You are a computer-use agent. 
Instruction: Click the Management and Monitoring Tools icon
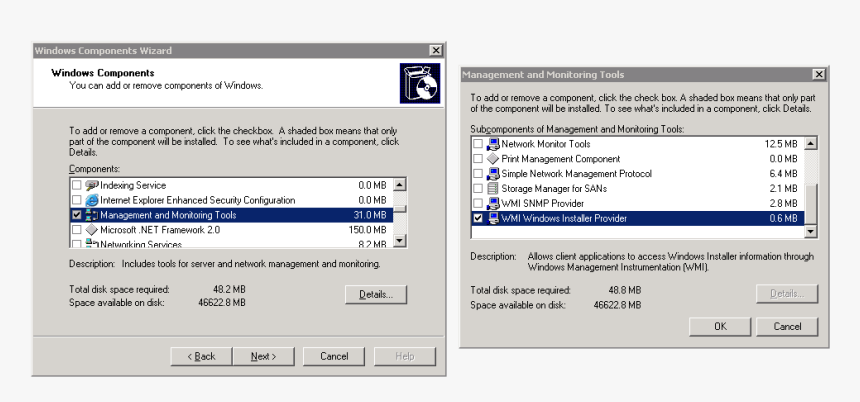(x=92, y=215)
